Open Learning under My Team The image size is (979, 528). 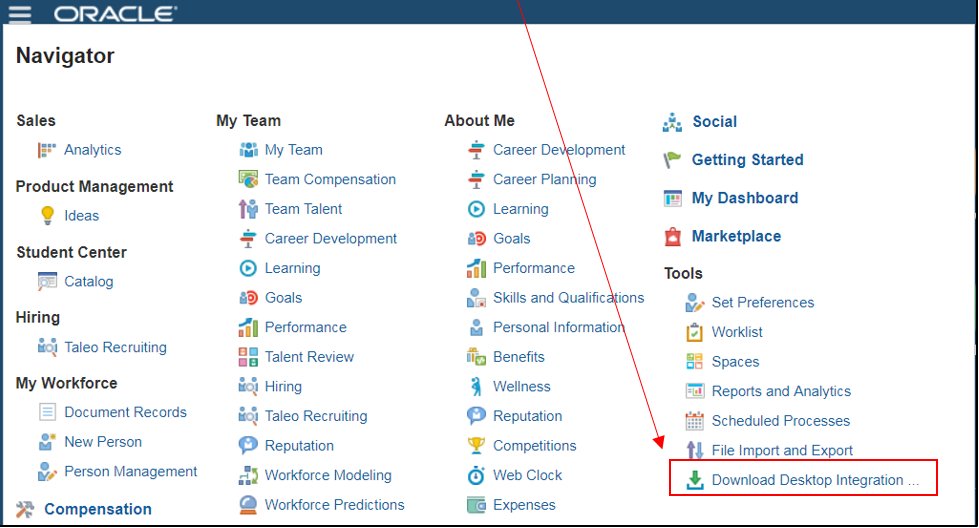tap(292, 268)
